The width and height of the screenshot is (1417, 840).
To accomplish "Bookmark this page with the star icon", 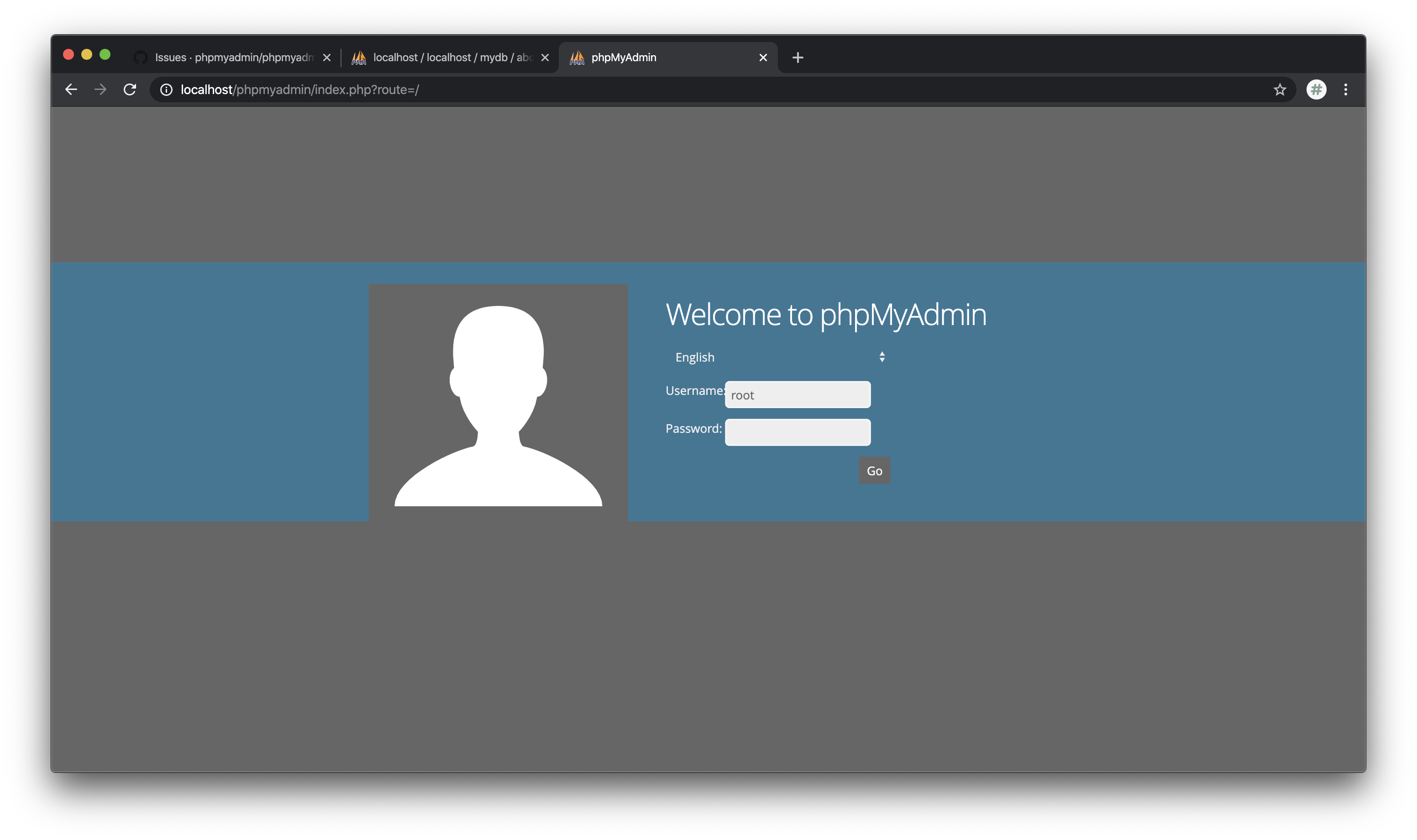I will [x=1280, y=89].
